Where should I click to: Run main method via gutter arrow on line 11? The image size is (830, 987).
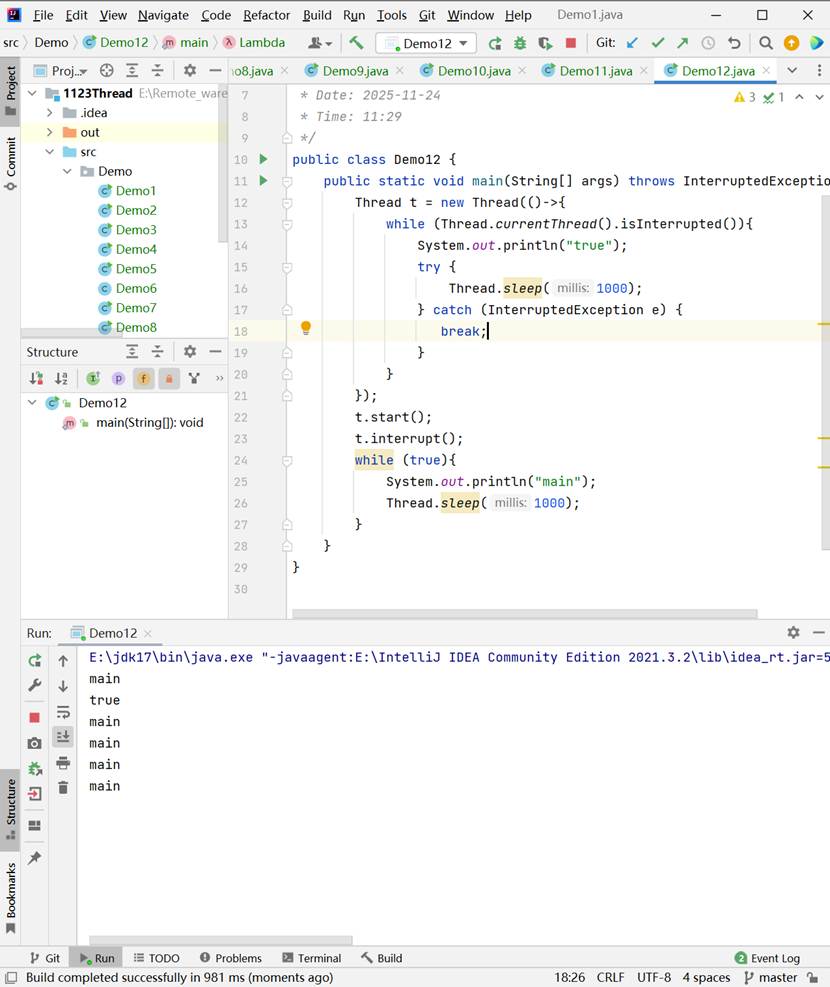pyautogui.click(x=264, y=181)
